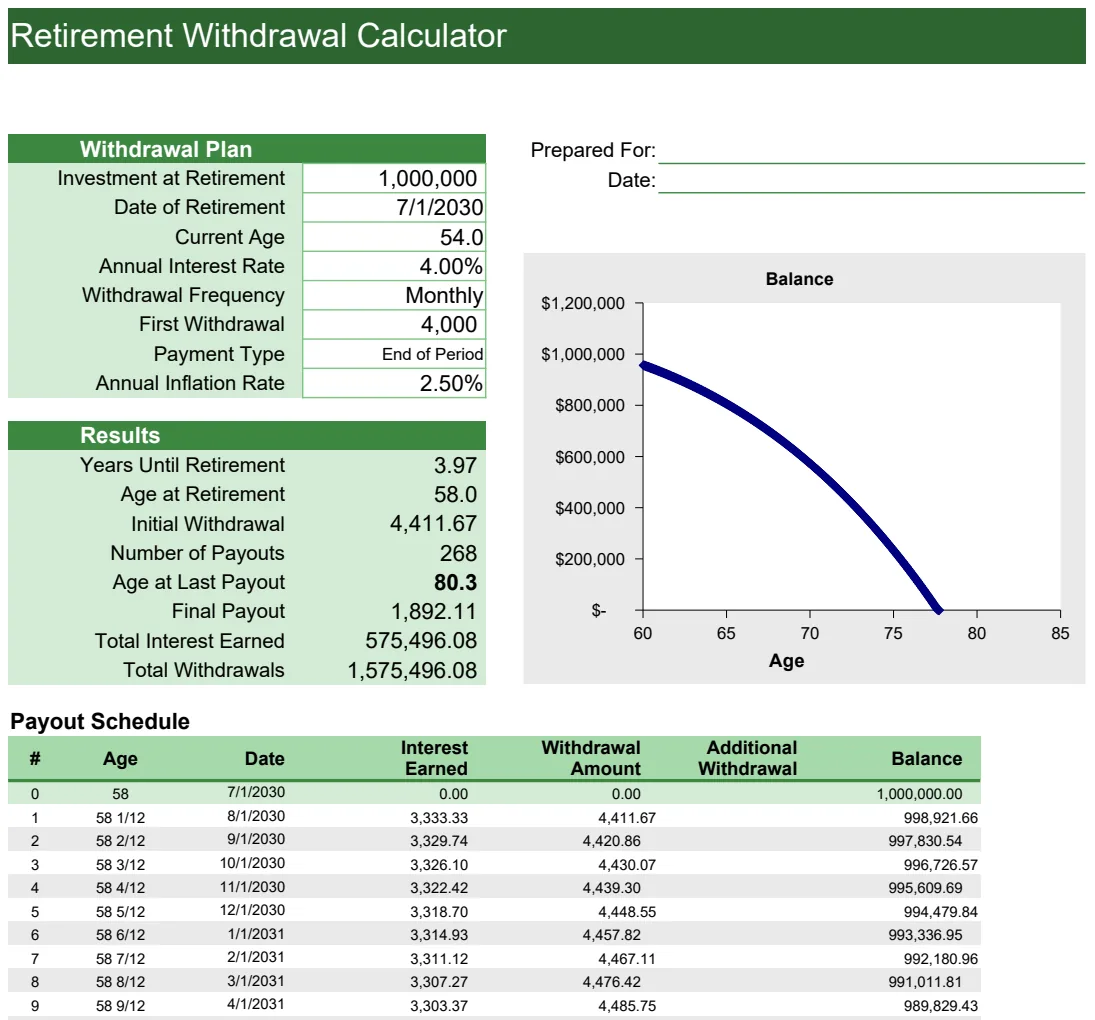This screenshot has height=1020, width=1095.
Task: Click the Age axis title on the chart
Action: [x=786, y=660]
